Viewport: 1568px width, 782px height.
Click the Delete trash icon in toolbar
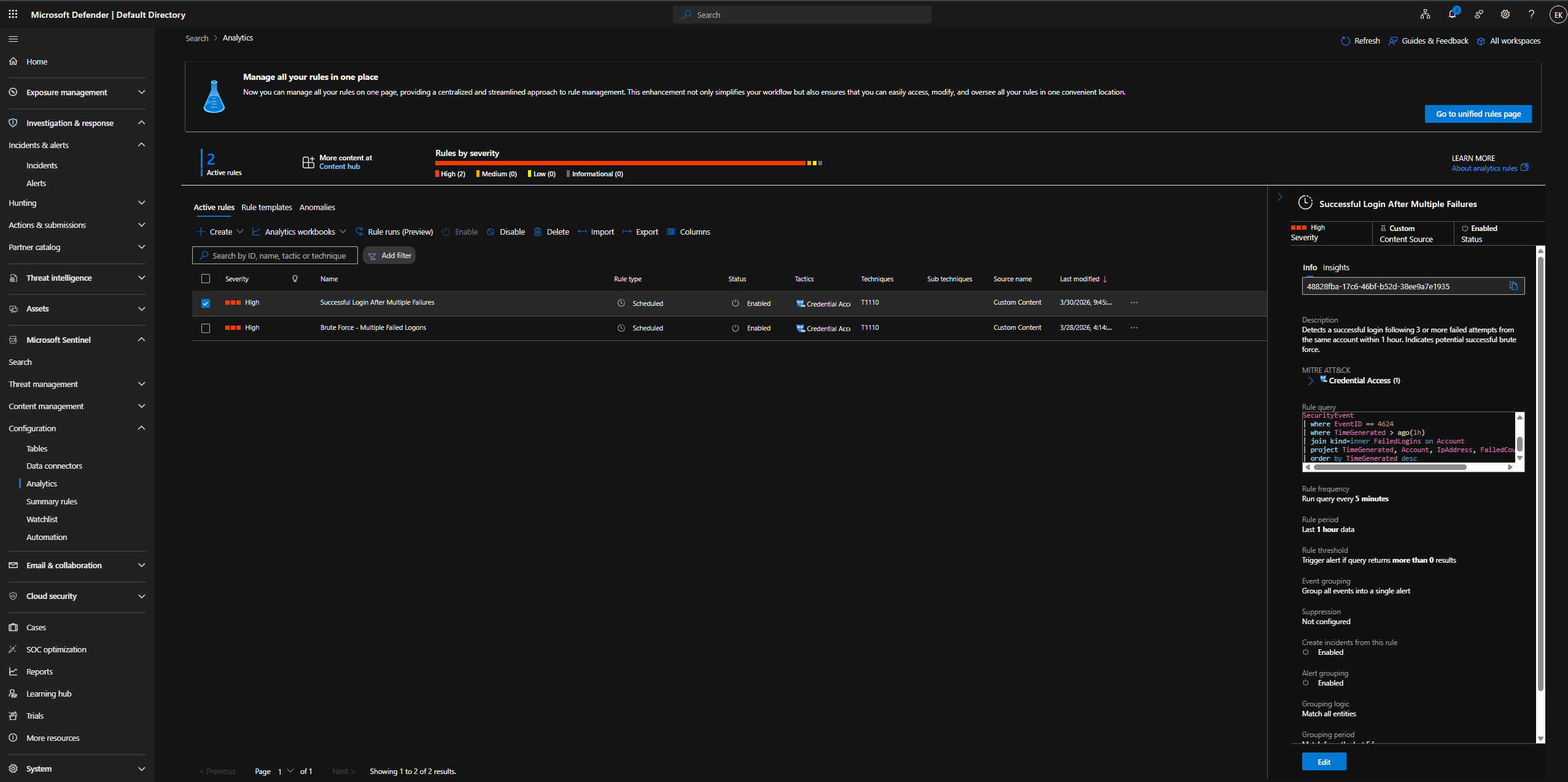pos(538,232)
